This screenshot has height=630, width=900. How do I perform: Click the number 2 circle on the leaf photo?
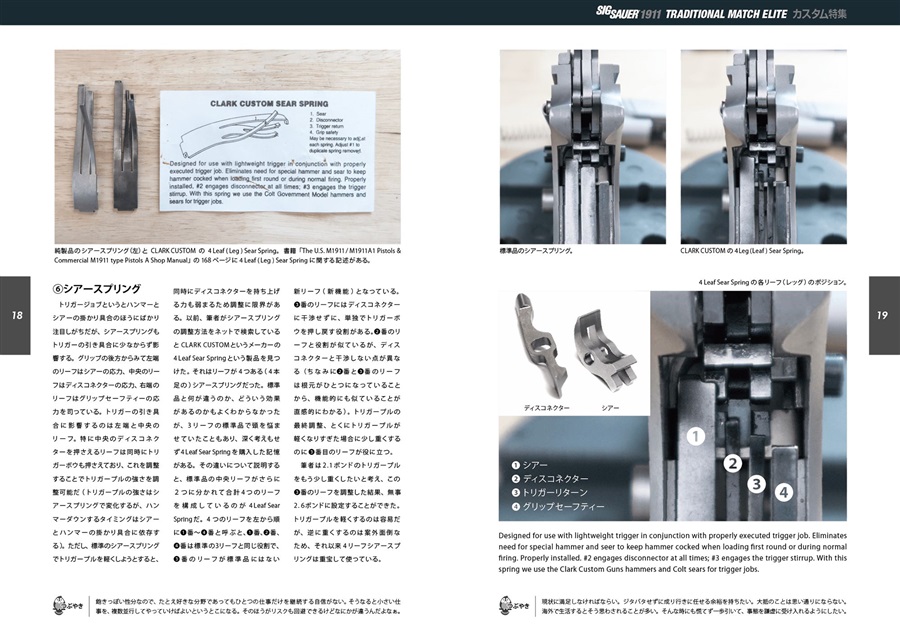tap(732, 463)
